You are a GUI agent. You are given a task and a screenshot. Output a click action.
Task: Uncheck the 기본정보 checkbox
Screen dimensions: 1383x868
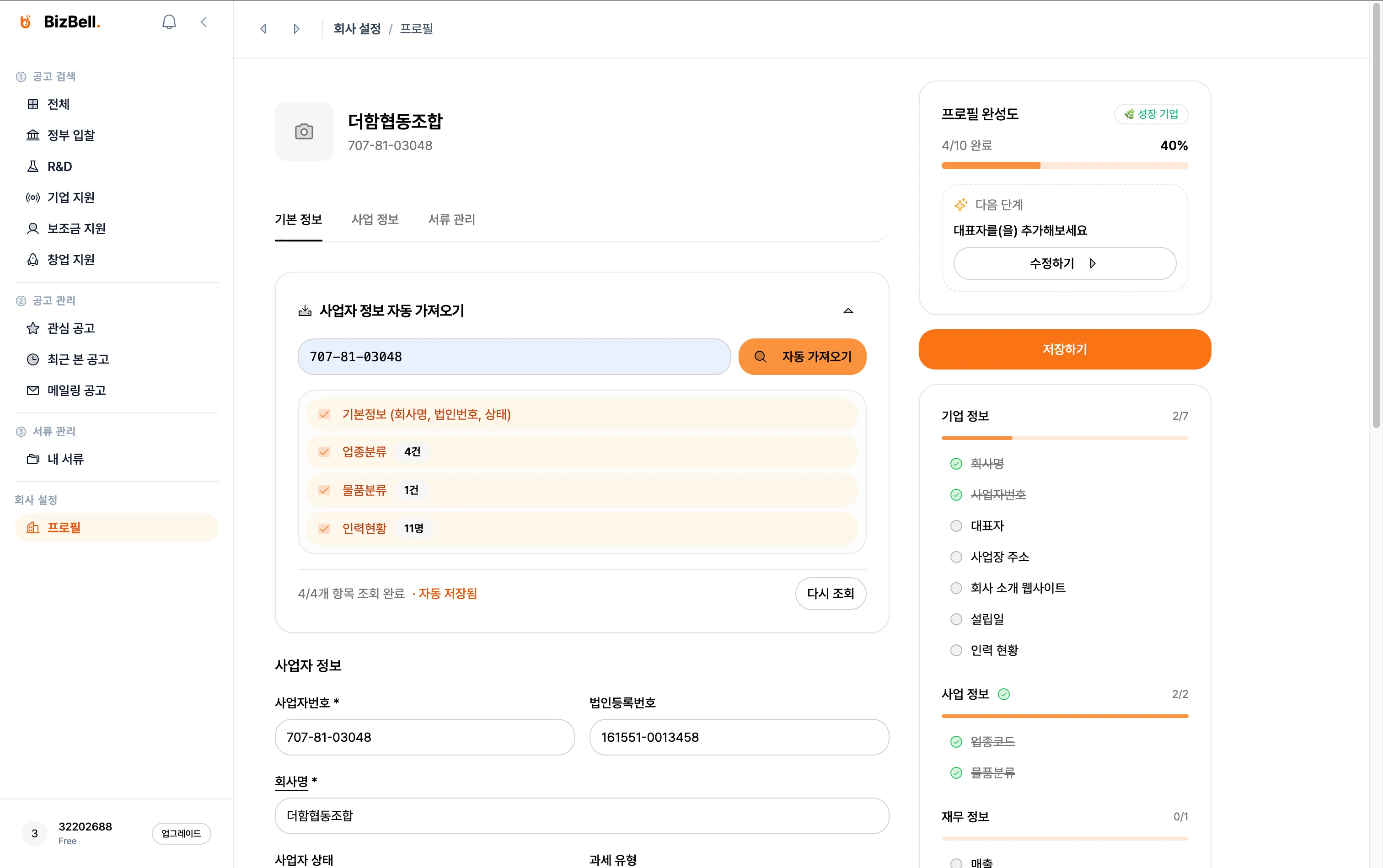coord(324,414)
